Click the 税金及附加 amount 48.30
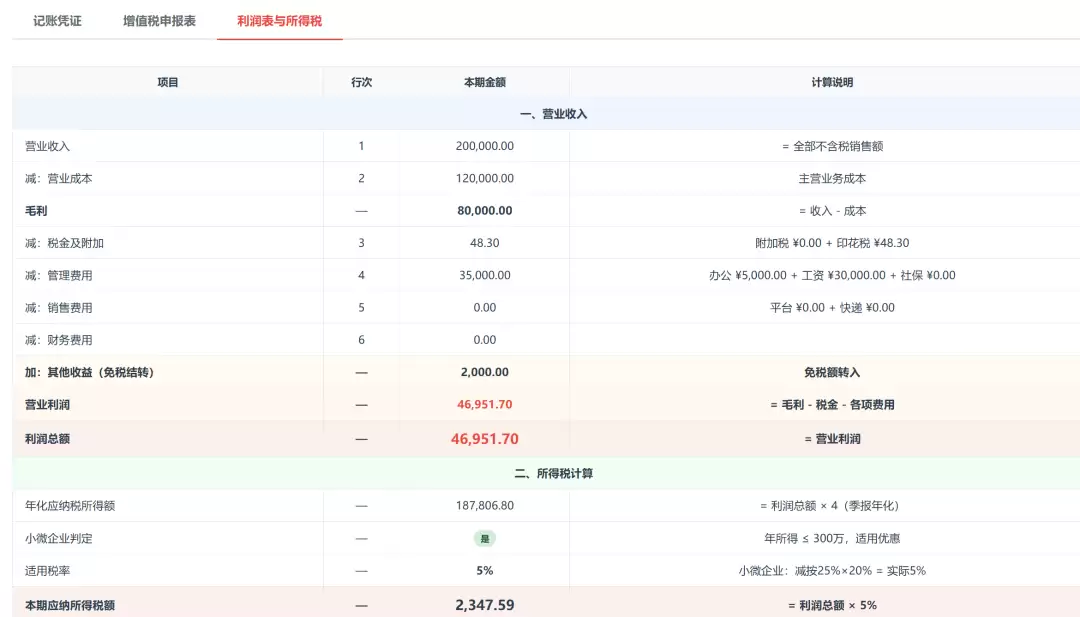The height and width of the screenshot is (617, 1080). coord(485,243)
